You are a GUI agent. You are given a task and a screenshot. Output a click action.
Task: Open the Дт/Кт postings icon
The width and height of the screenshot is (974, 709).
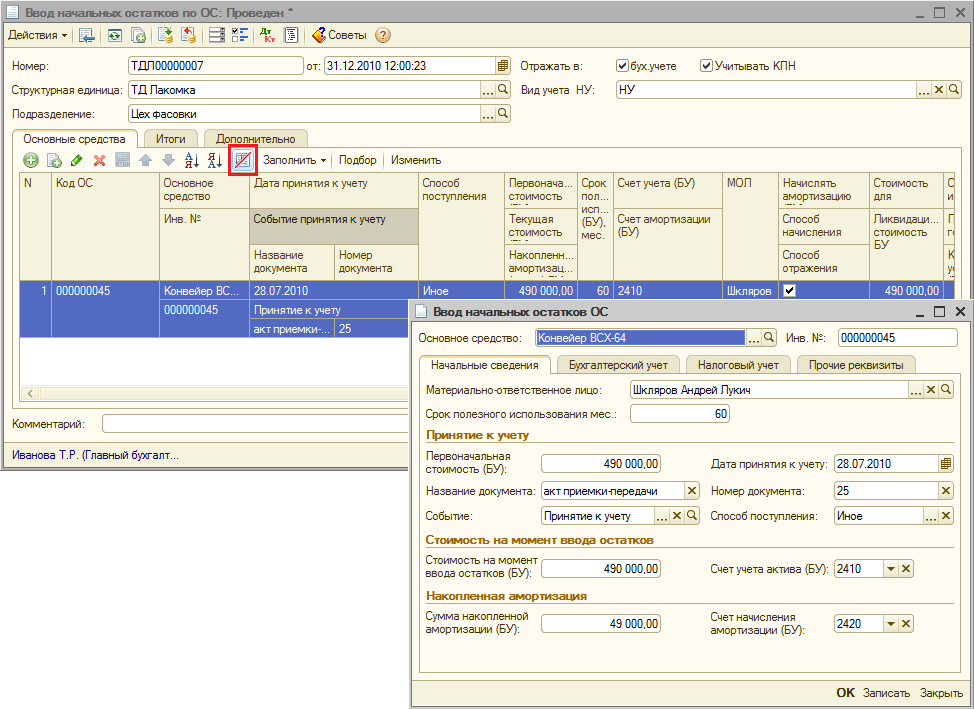point(267,35)
